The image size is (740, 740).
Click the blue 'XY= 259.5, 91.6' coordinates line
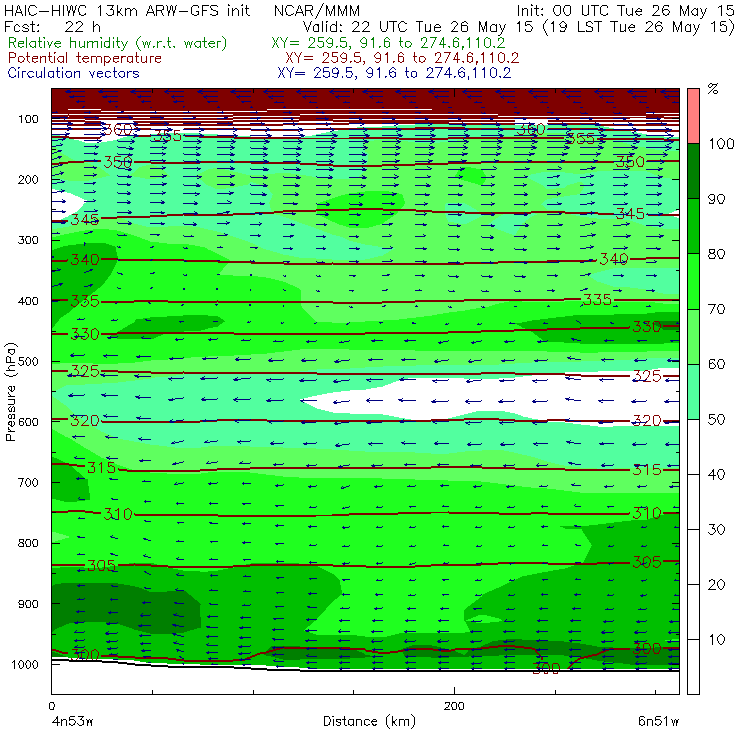point(394,73)
